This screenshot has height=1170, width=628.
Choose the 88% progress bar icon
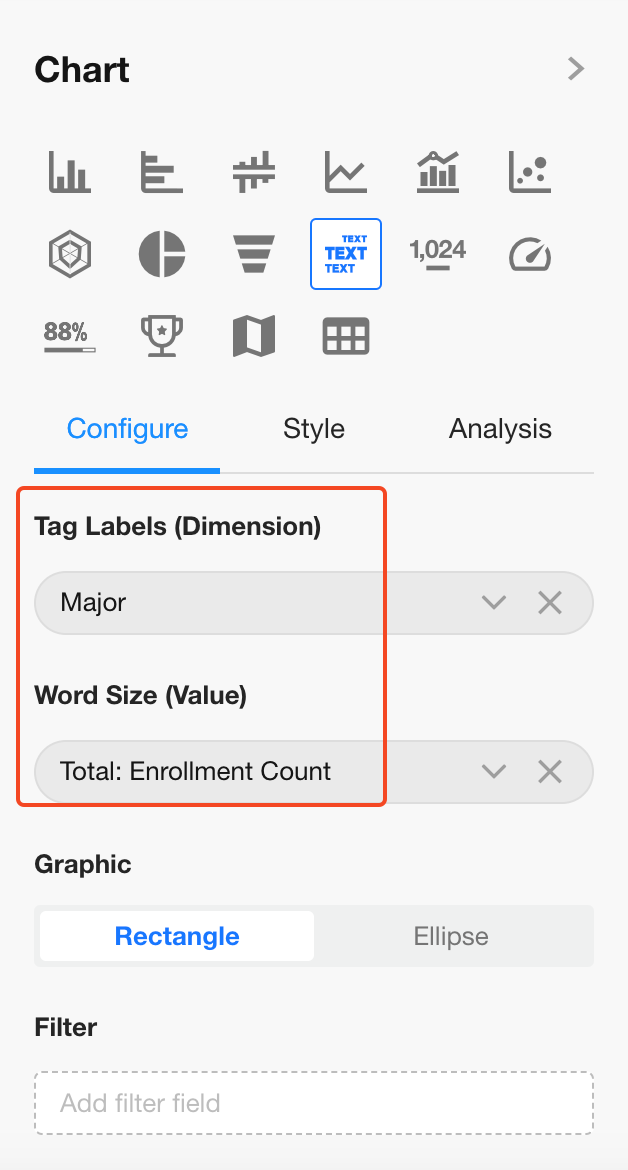(69, 337)
